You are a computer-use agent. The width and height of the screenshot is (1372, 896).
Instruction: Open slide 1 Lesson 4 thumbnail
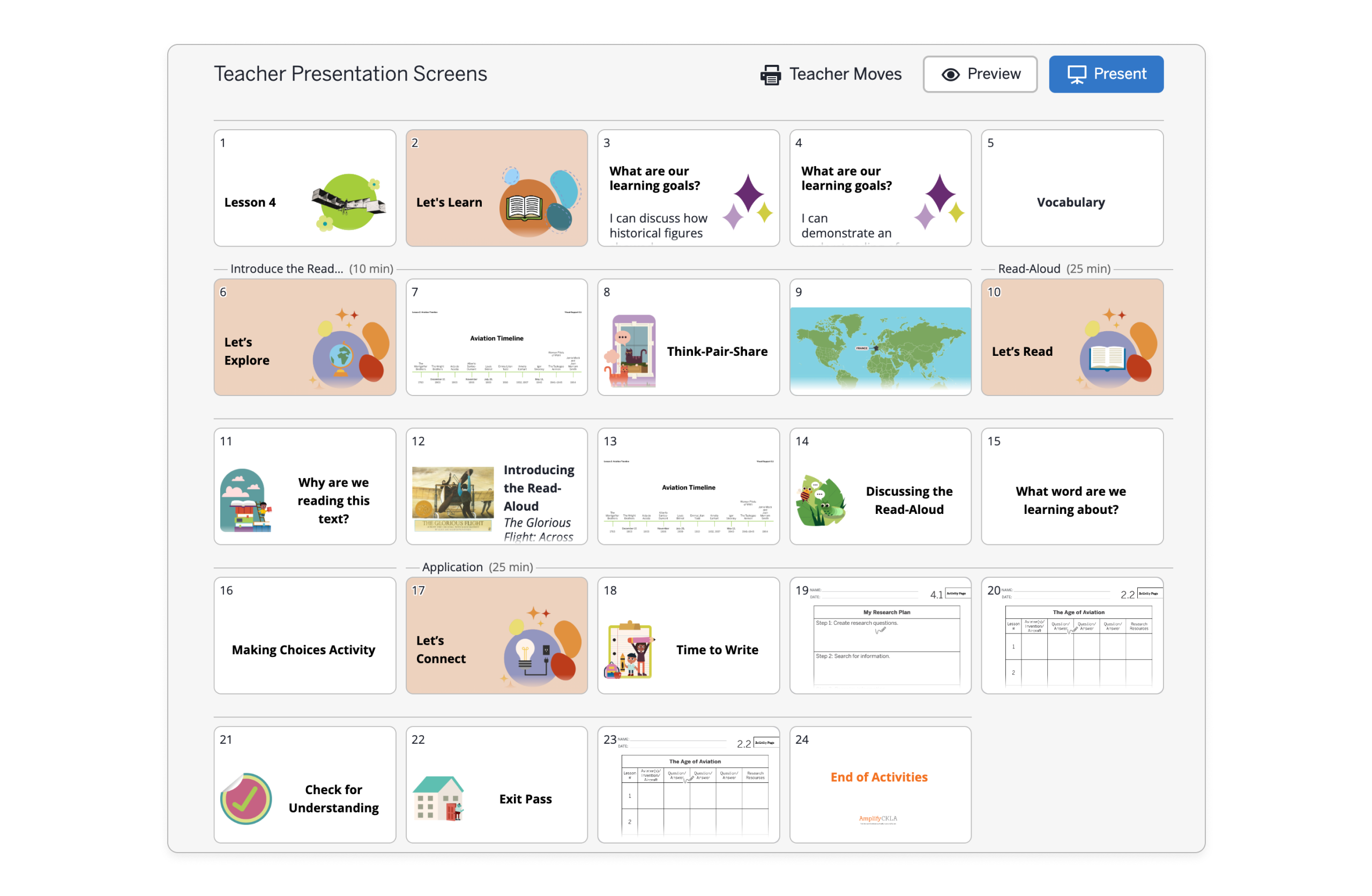[304, 188]
